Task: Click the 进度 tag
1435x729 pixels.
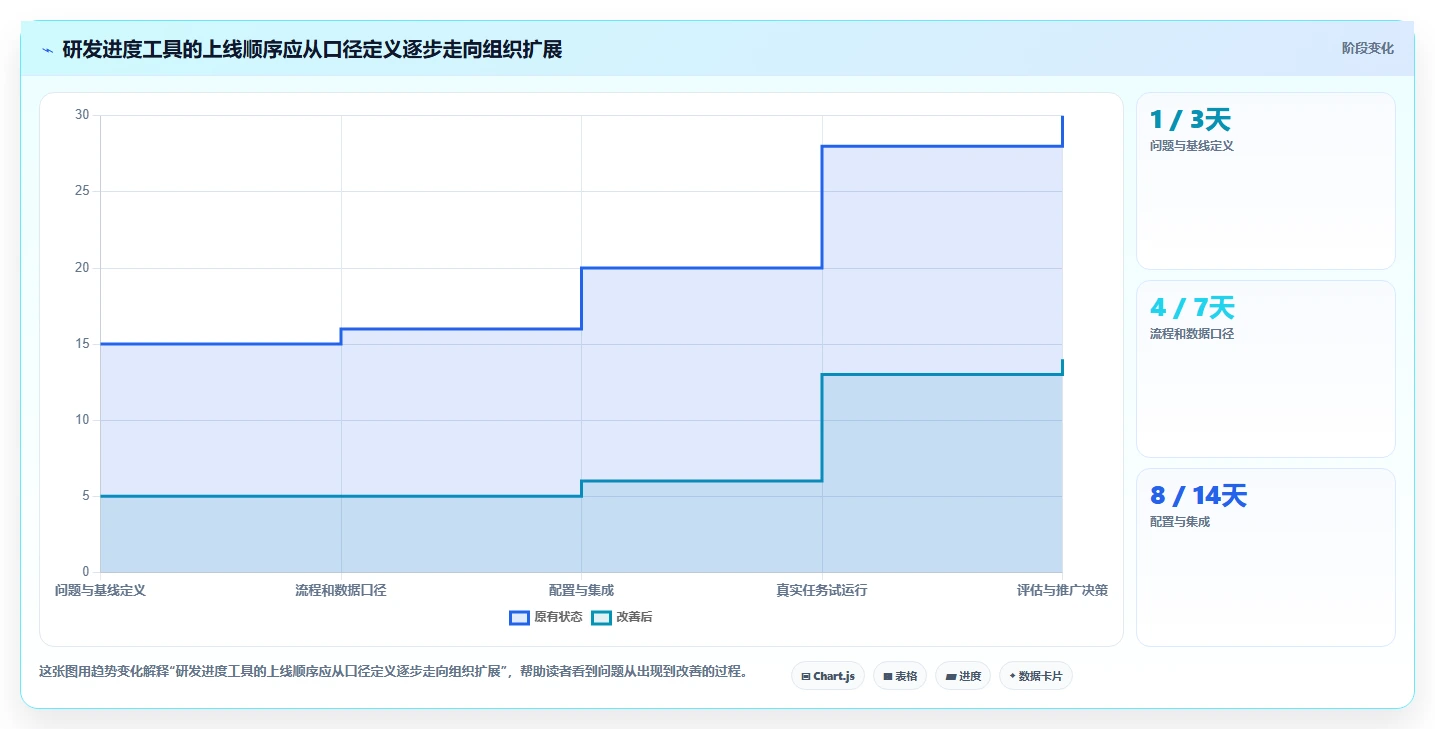Action: click(963, 676)
